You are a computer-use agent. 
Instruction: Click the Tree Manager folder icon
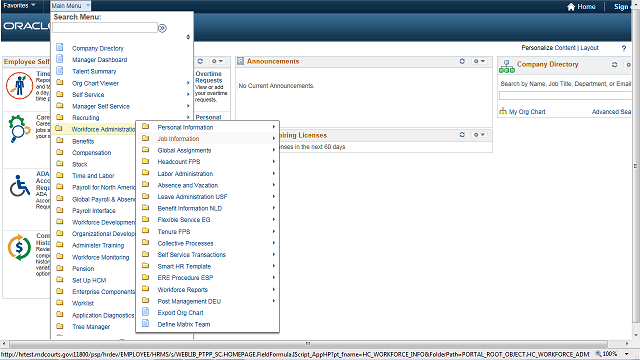tap(60, 326)
